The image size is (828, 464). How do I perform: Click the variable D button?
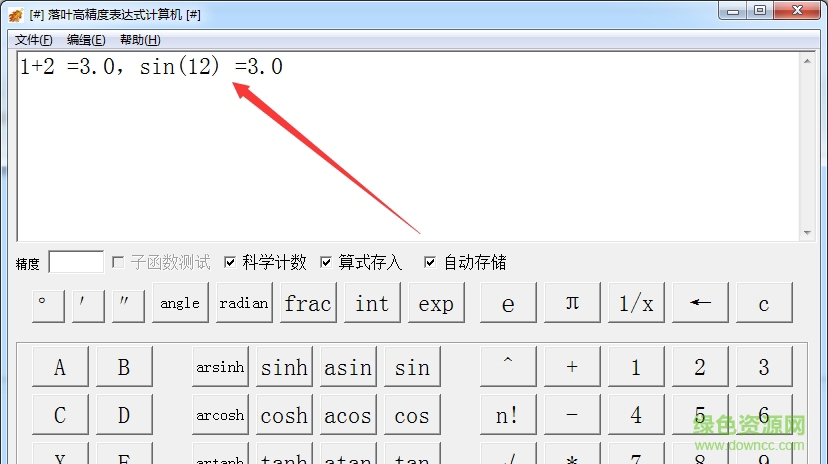tap(124, 415)
